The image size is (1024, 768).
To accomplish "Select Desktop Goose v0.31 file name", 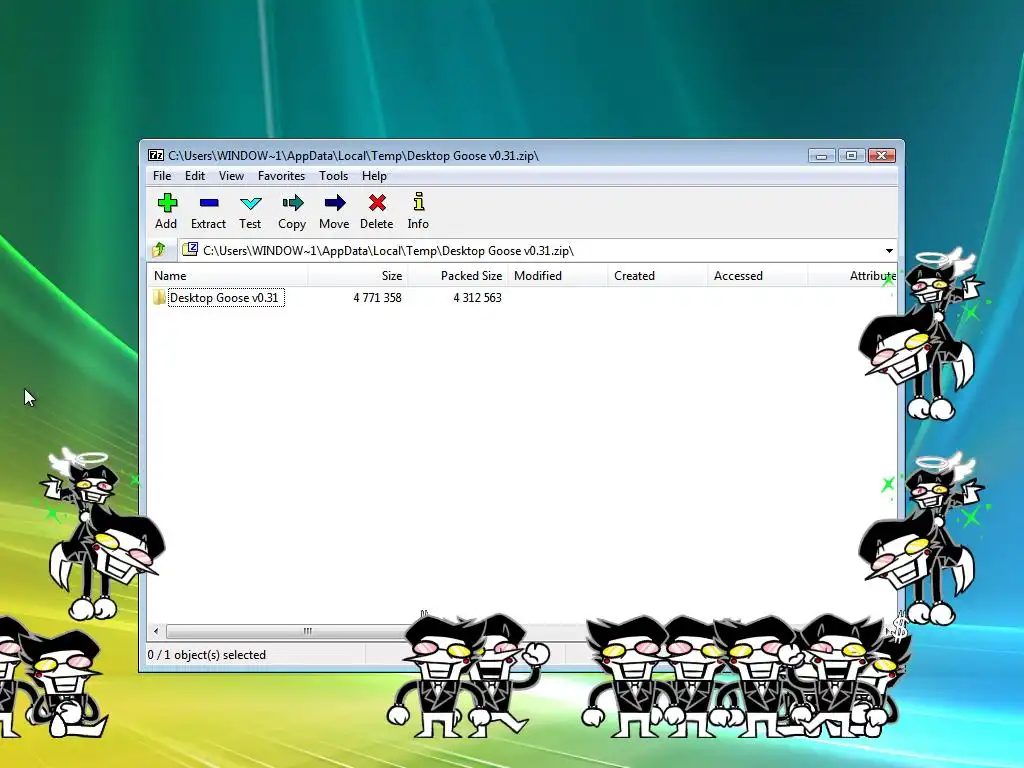I will 225,298.
